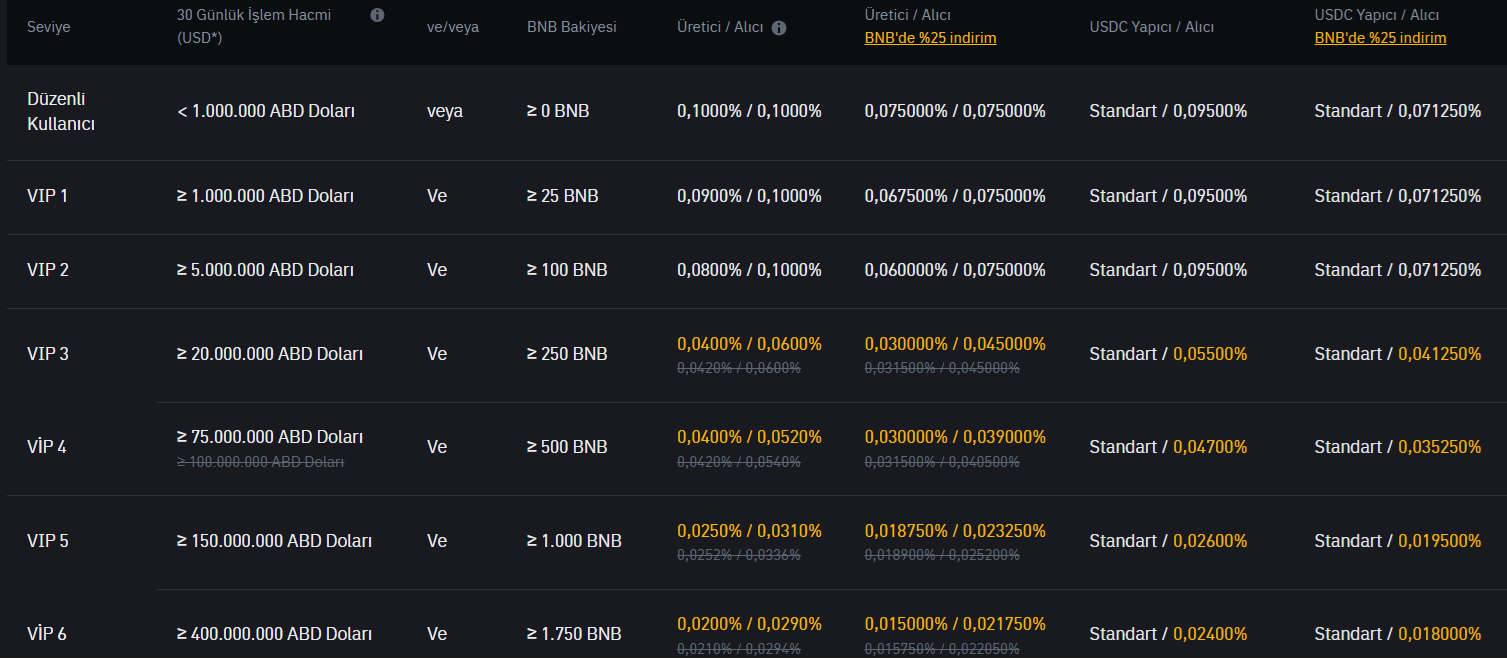Click the BNB Bakiyesi column header
This screenshot has width=1507, height=659.
coord(572,27)
